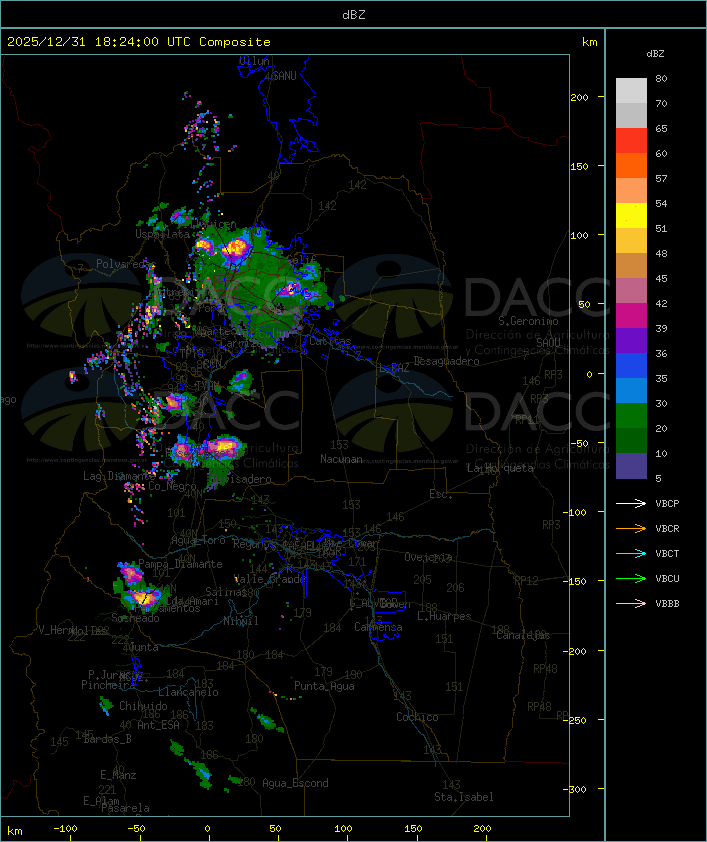Select the light gray 70-80 dBZ swatch
Viewport: 707px width, 842px height.
(x=631, y=91)
